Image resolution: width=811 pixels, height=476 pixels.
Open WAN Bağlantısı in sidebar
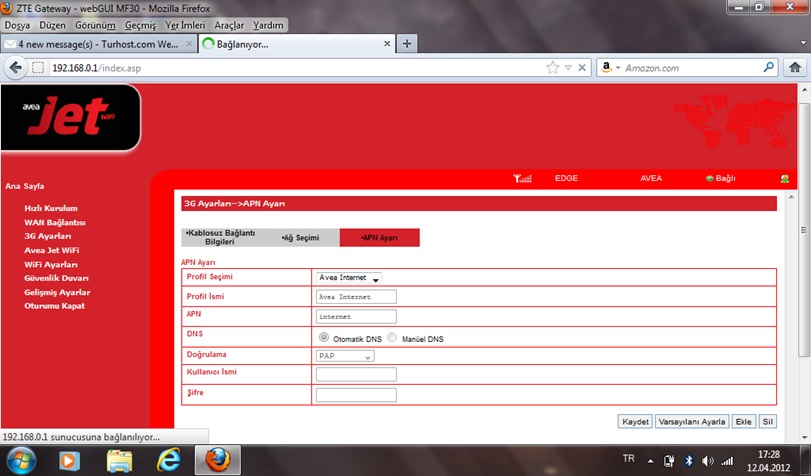click(x=55, y=222)
